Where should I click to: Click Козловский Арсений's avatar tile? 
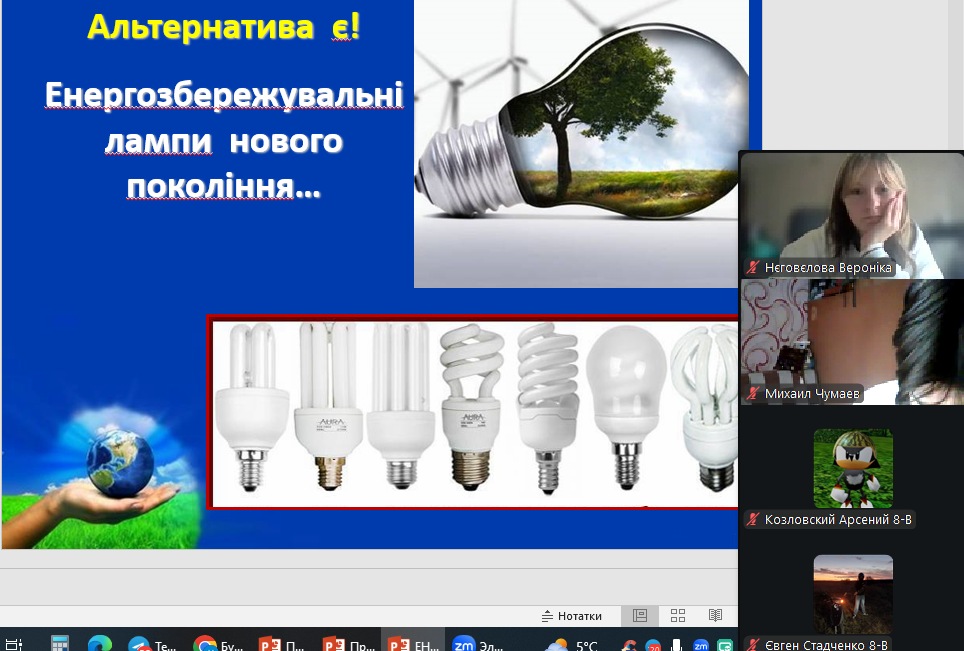(x=852, y=468)
